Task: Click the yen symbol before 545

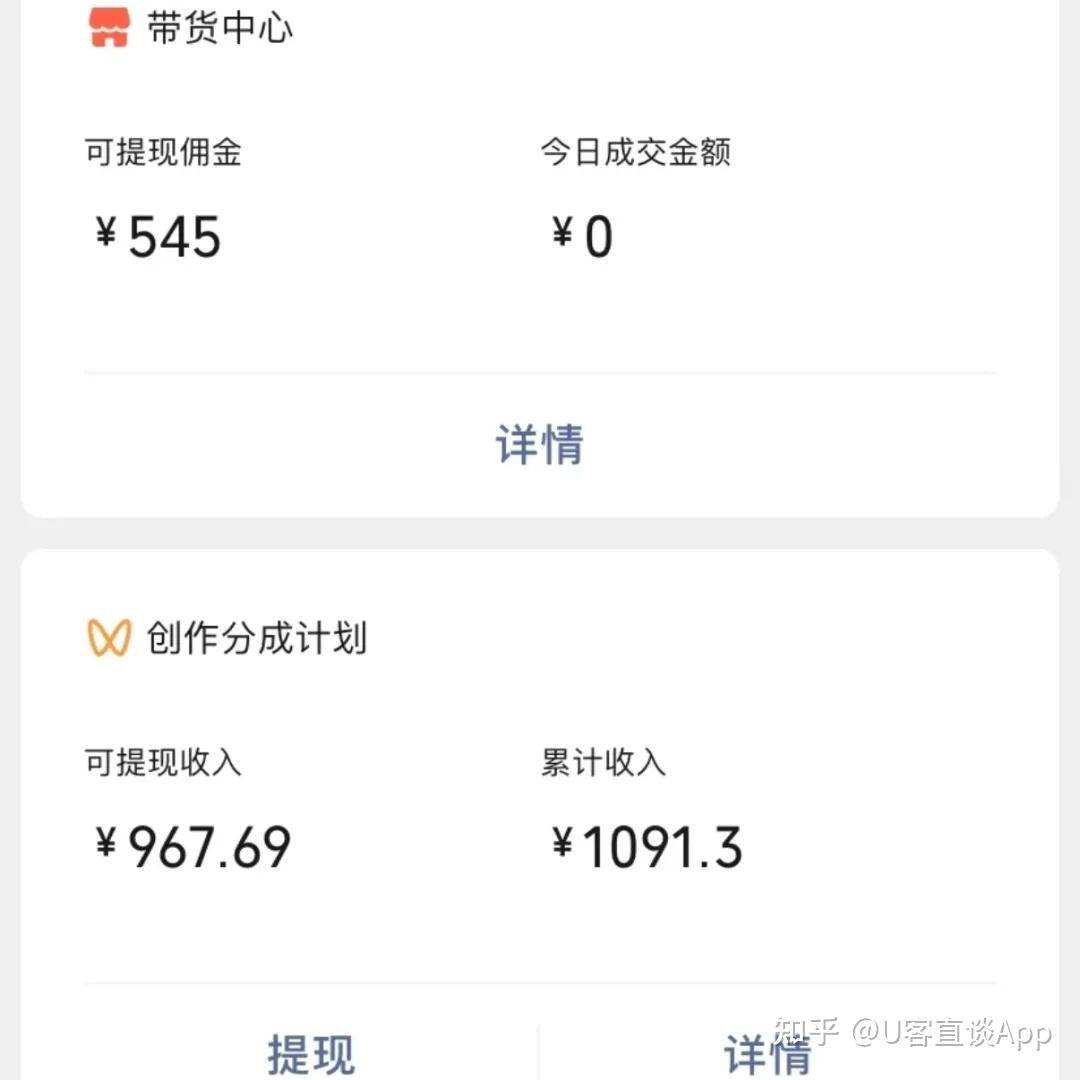Action: click(x=106, y=236)
